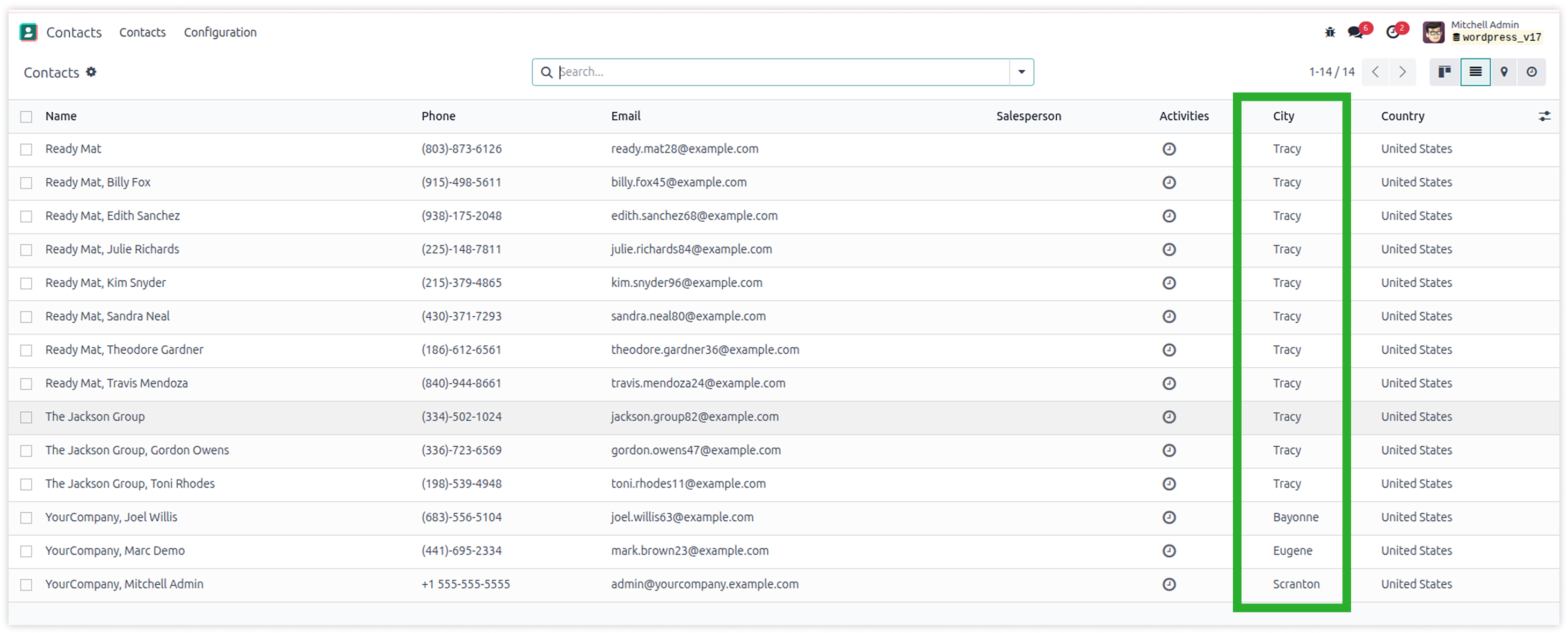The image size is (1568, 633).
Task: Select the Marc Demo row checkbox
Action: pos(26,551)
